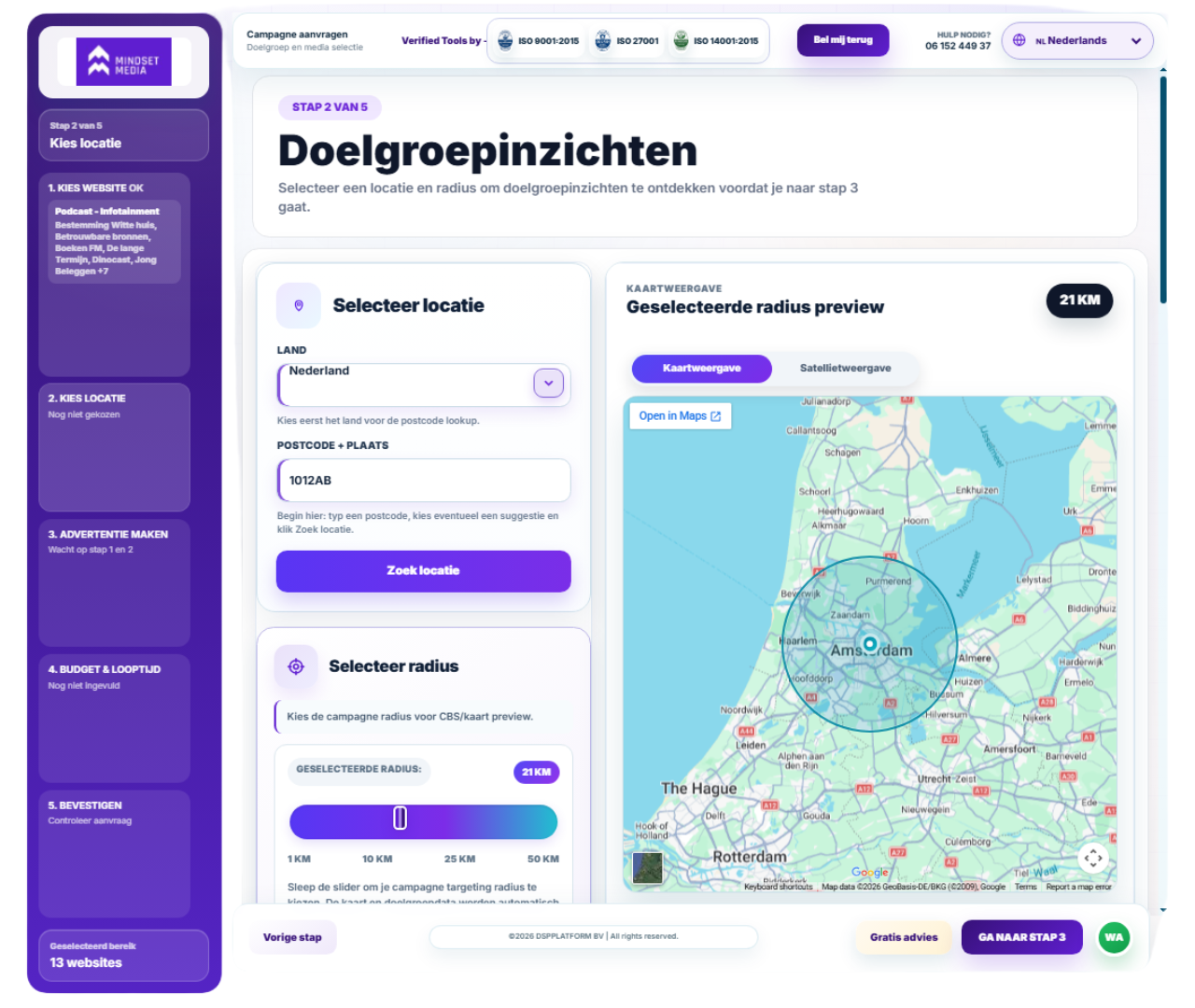
Task: Click the location pin icon beside Selecteer locatie
Action: 299,305
